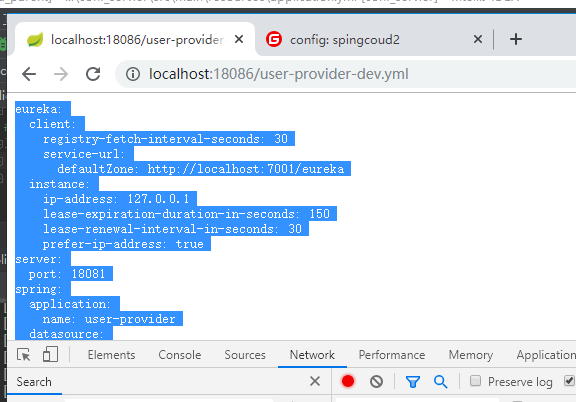Clear the network log

(x=376, y=381)
